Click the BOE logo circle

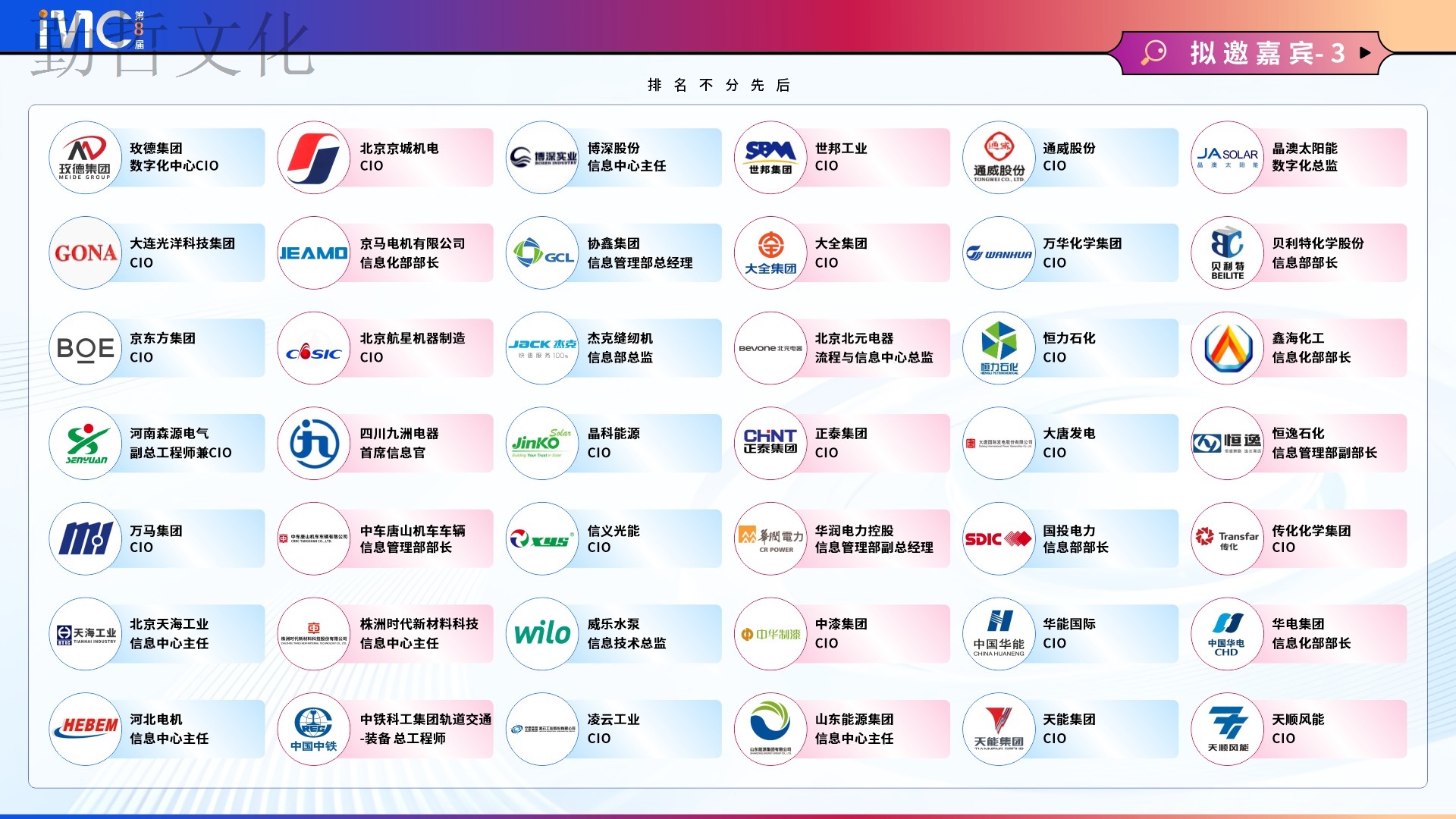tap(86, 348)
